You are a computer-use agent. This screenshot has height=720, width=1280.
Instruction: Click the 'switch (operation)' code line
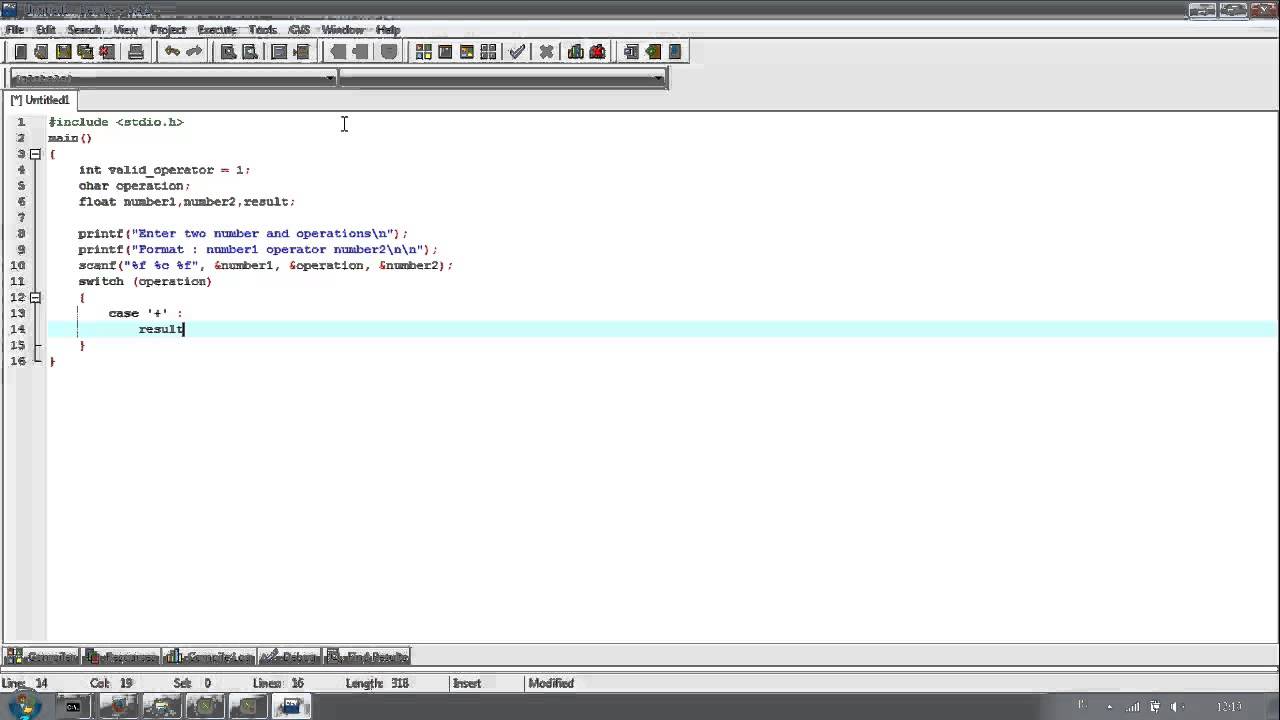(145, 282)
